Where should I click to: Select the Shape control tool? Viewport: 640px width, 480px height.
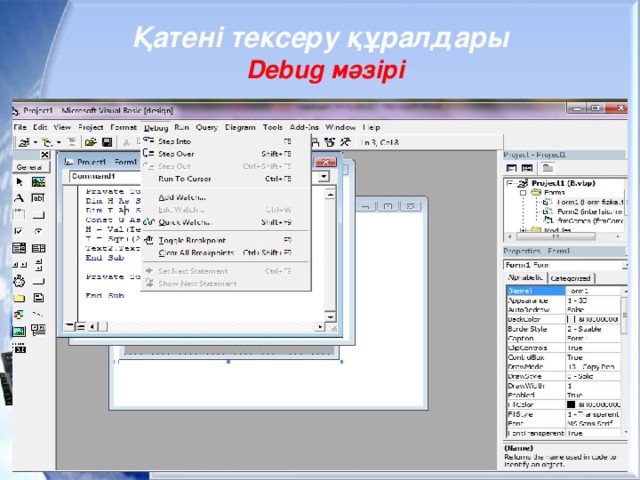19,314
